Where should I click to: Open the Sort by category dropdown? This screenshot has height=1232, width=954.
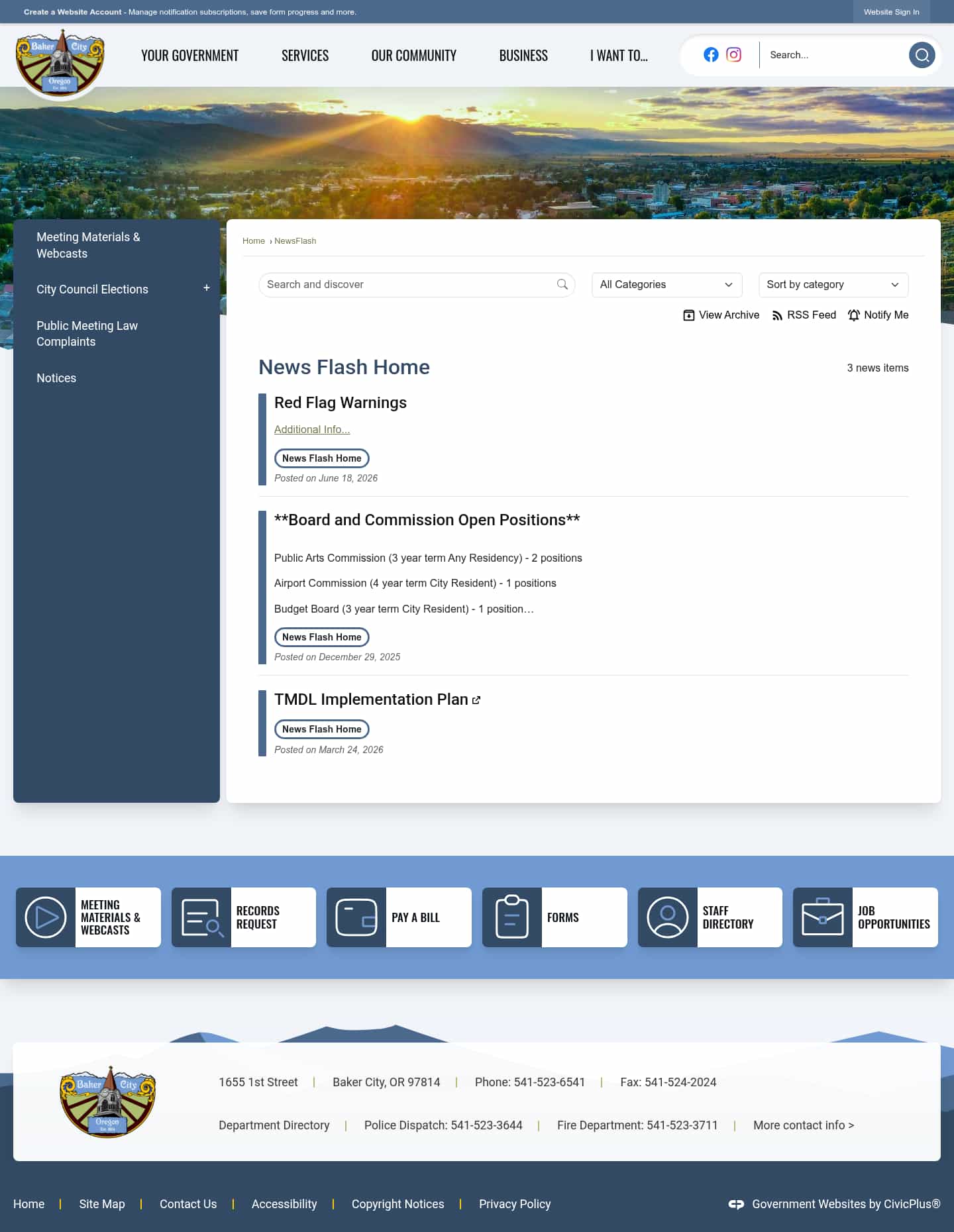pos(833,285)
